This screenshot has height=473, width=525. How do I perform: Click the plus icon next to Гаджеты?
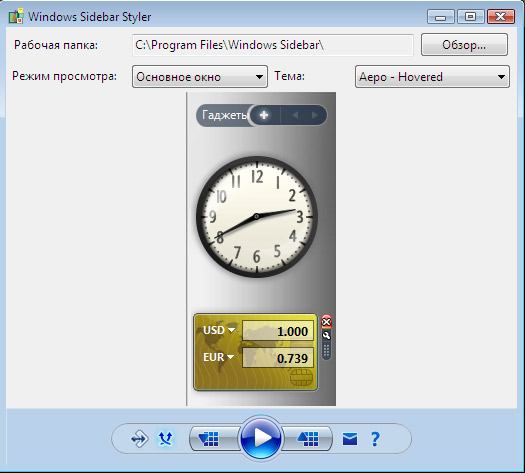click(x=264, y=115)
